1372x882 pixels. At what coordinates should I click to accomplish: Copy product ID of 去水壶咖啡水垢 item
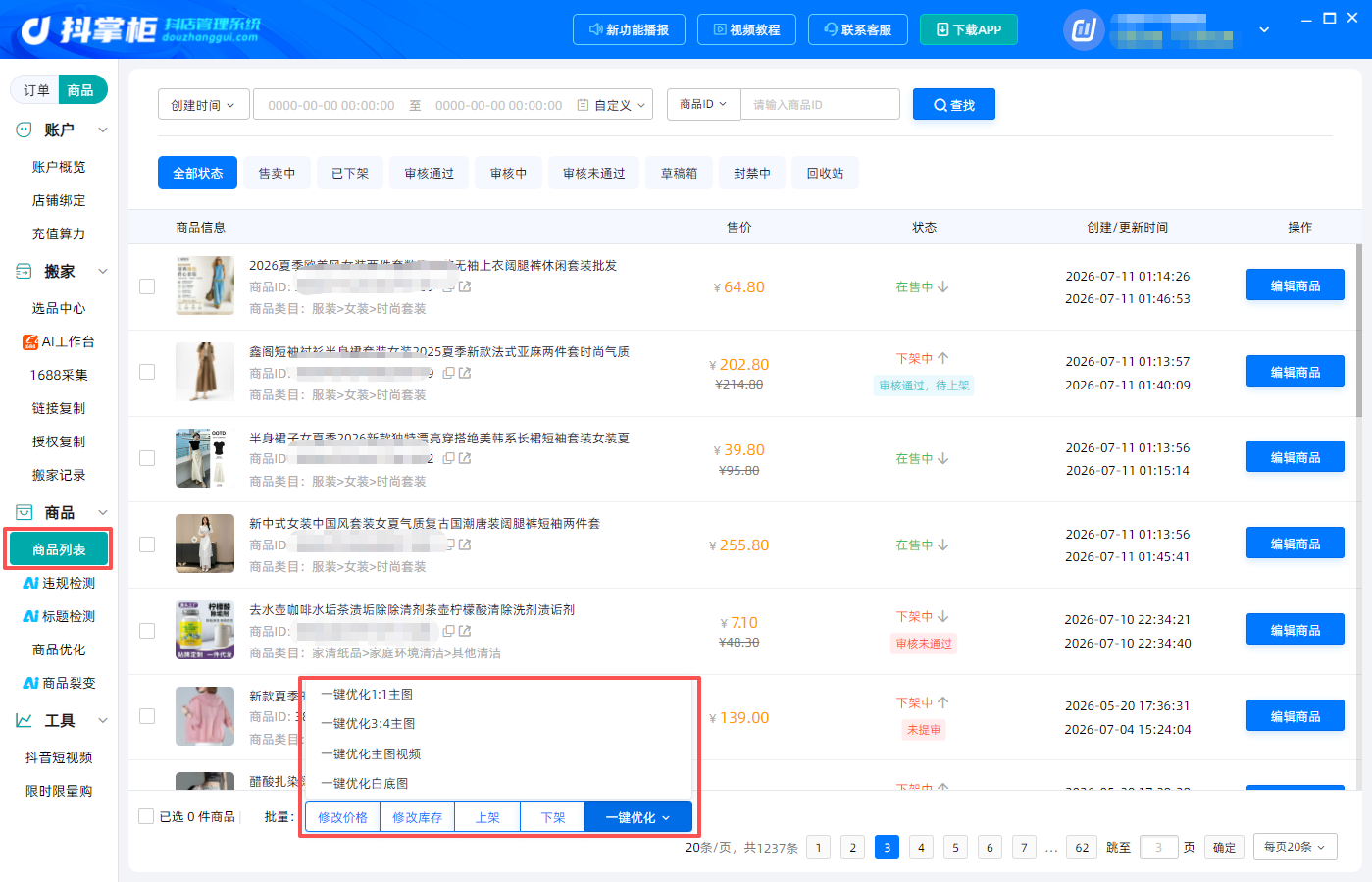[448, 631]
